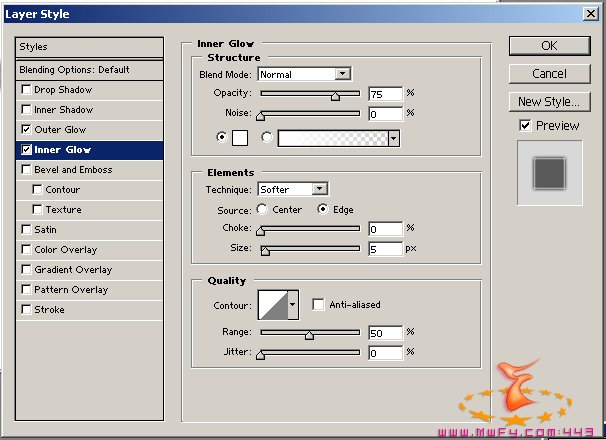The height and width of the screenshot is (440, 606).
Task: Enable the Inner Shadow checkbox
Action: coord(26,110)
